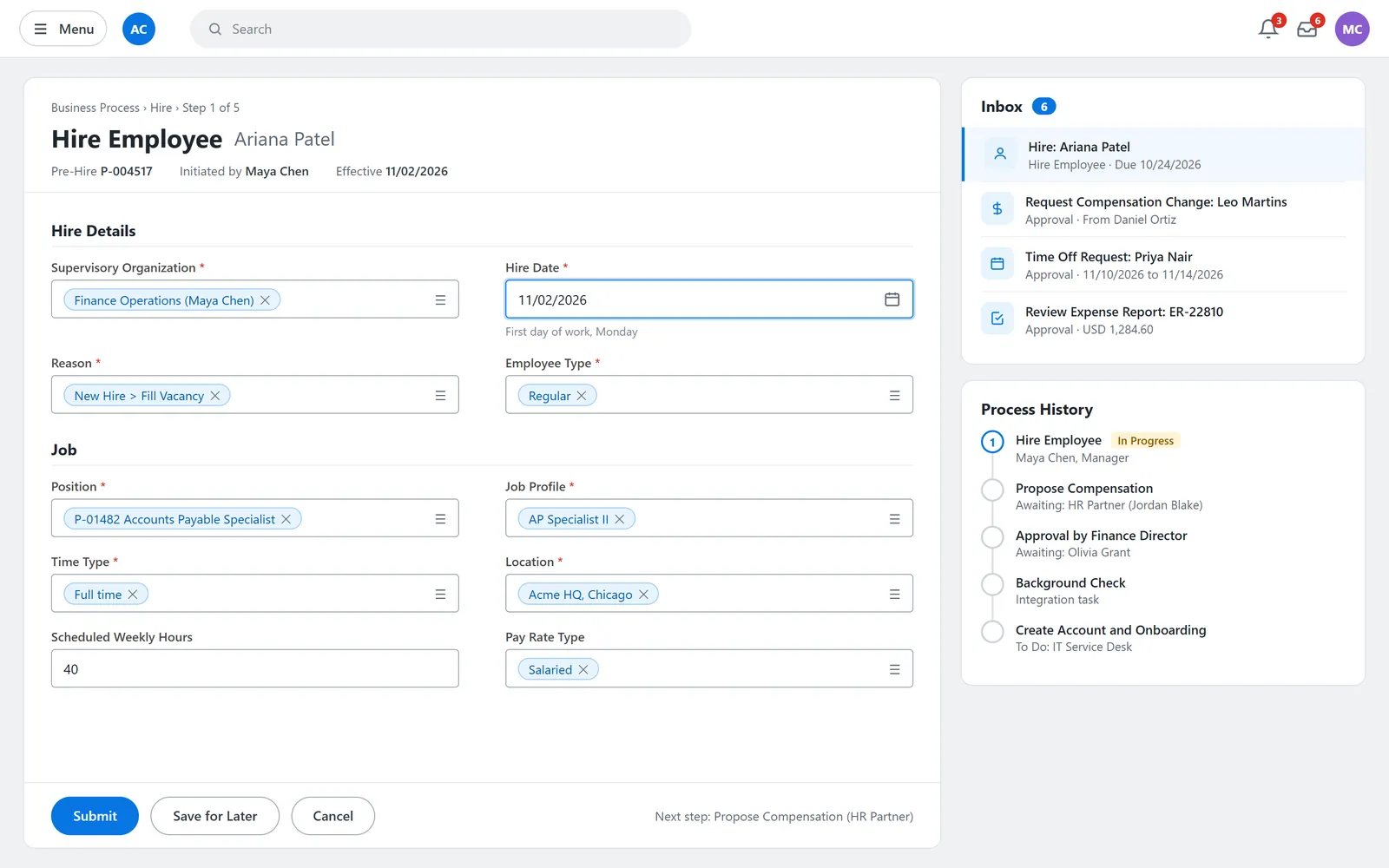Click the Search field
Viewport: 1389px width, 868px height.
(440, 29)
